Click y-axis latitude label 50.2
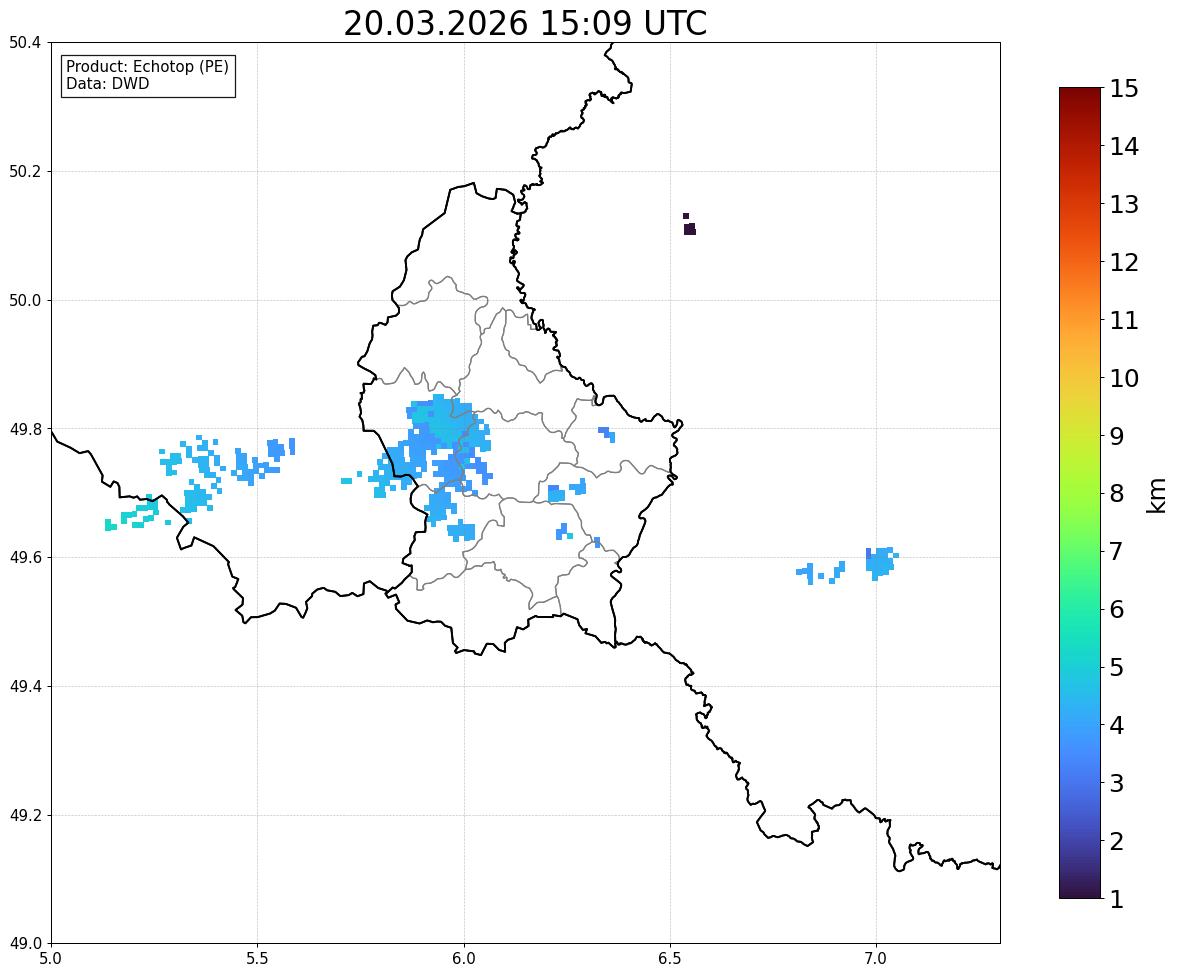Viewport: 1178px width, 976px height. (25, 171)
